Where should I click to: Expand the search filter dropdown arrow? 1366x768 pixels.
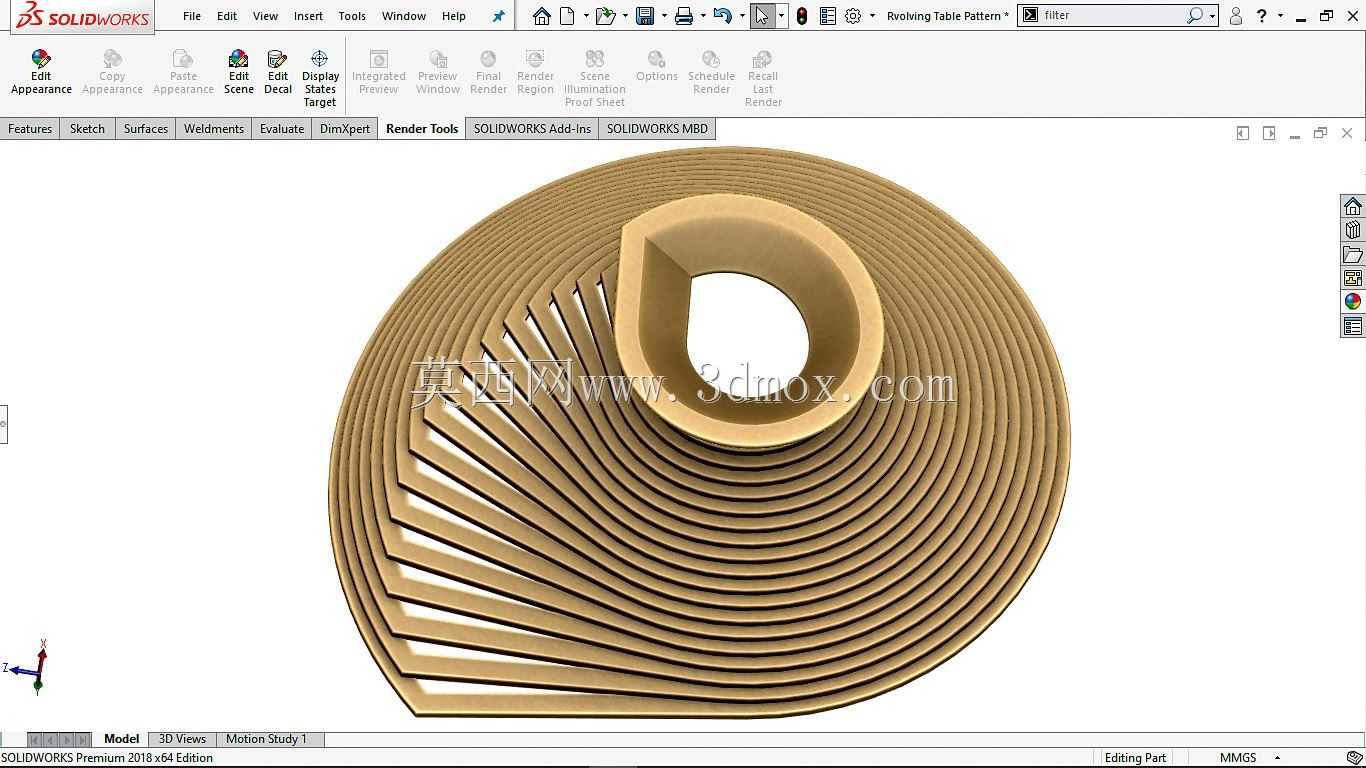tap(1212, 16)
